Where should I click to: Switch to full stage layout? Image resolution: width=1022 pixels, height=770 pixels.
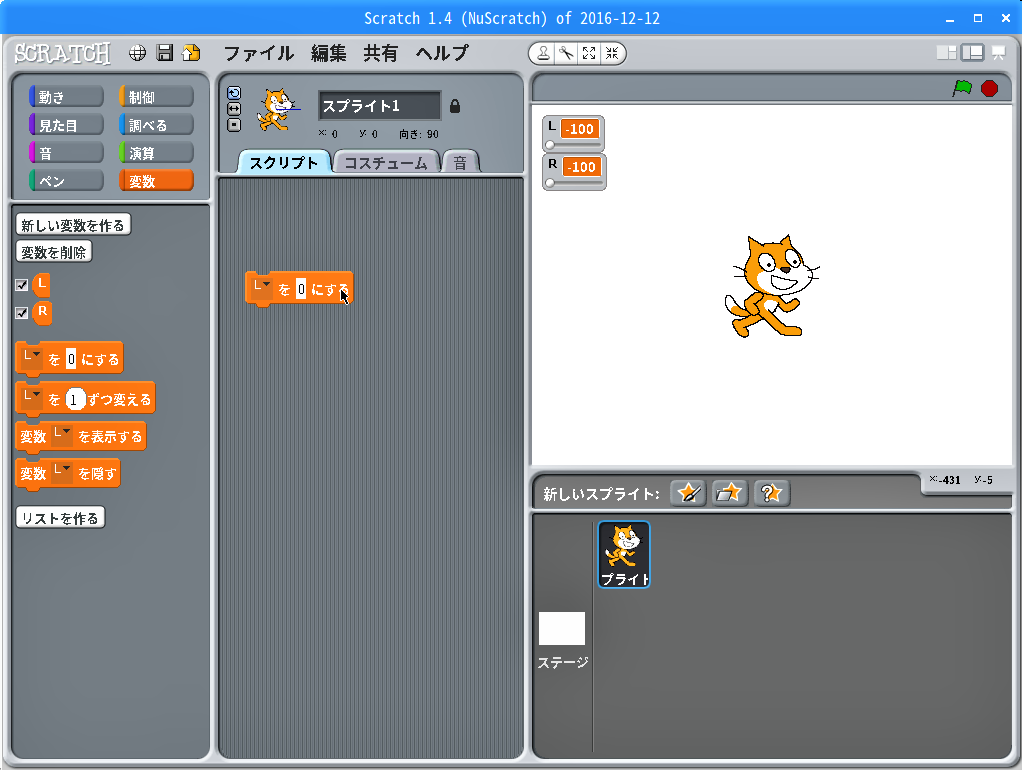972,53
